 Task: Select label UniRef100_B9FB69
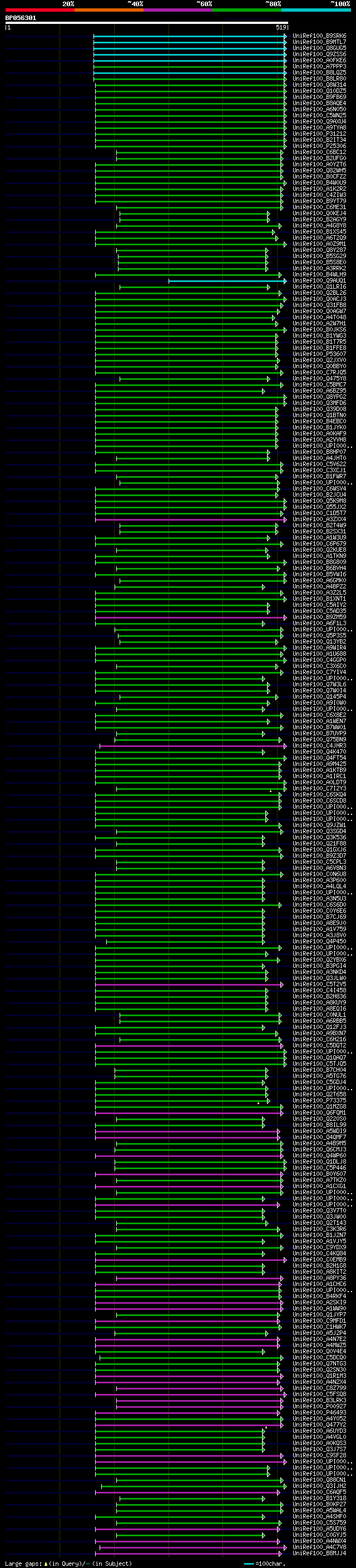319,97
